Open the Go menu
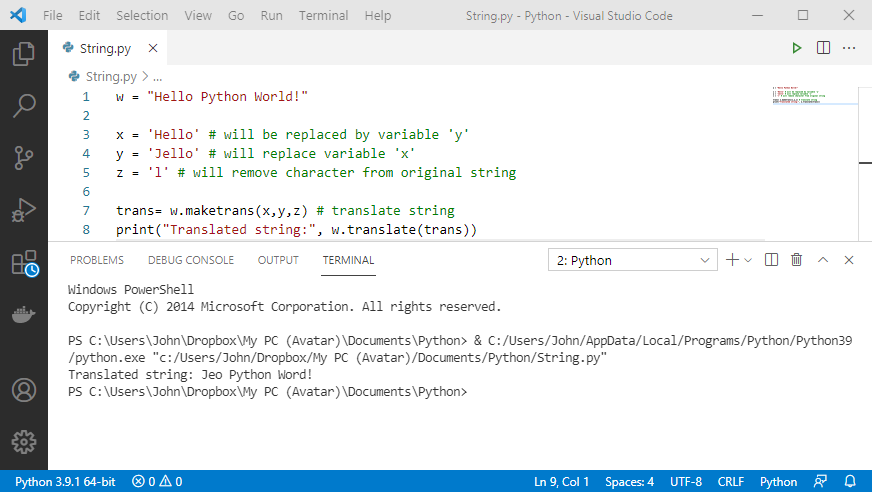Screen dimensions: 872x492 [x=236, y=16]
